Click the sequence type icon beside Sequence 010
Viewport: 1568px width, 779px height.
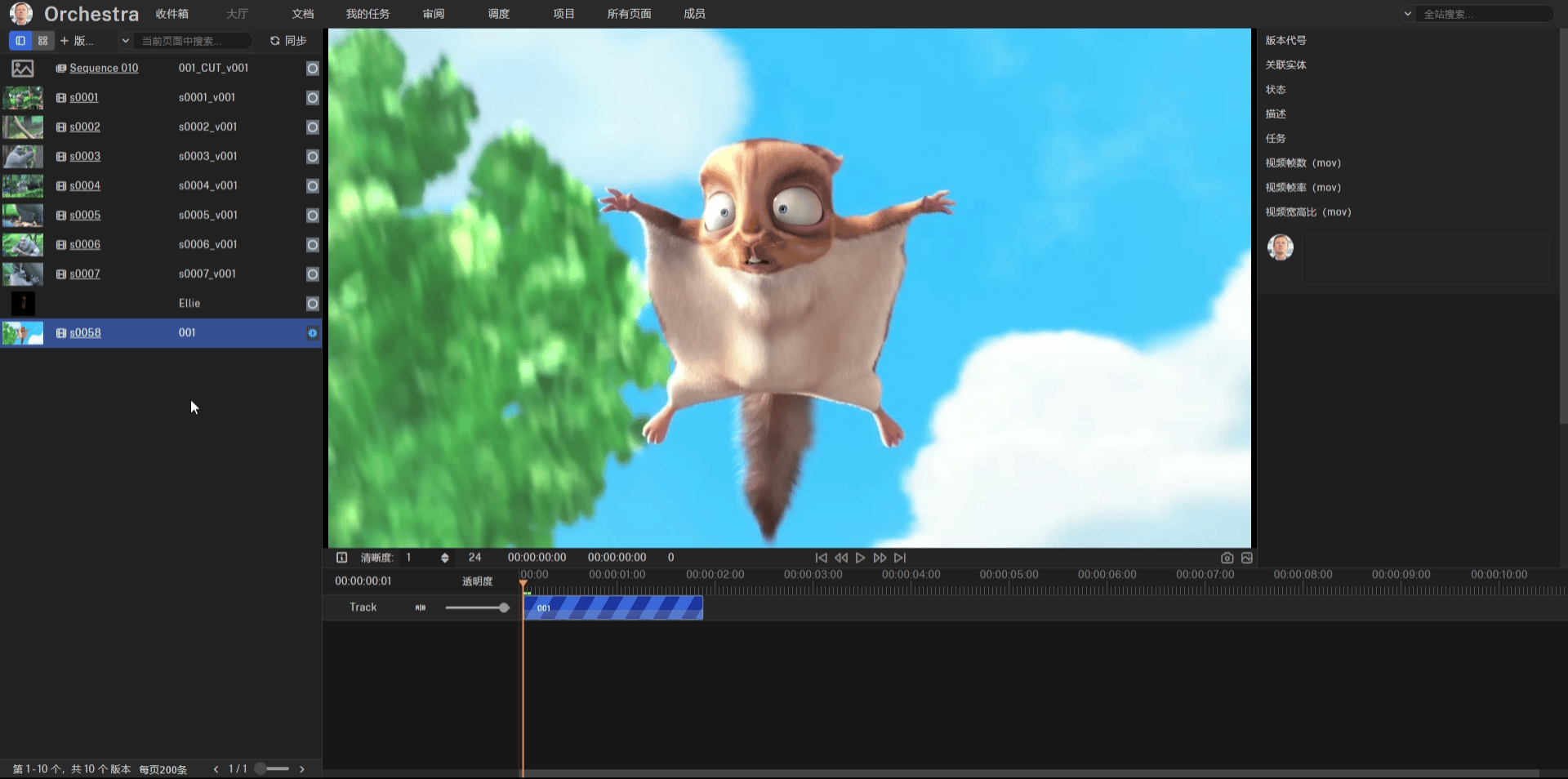coord(61,68)
